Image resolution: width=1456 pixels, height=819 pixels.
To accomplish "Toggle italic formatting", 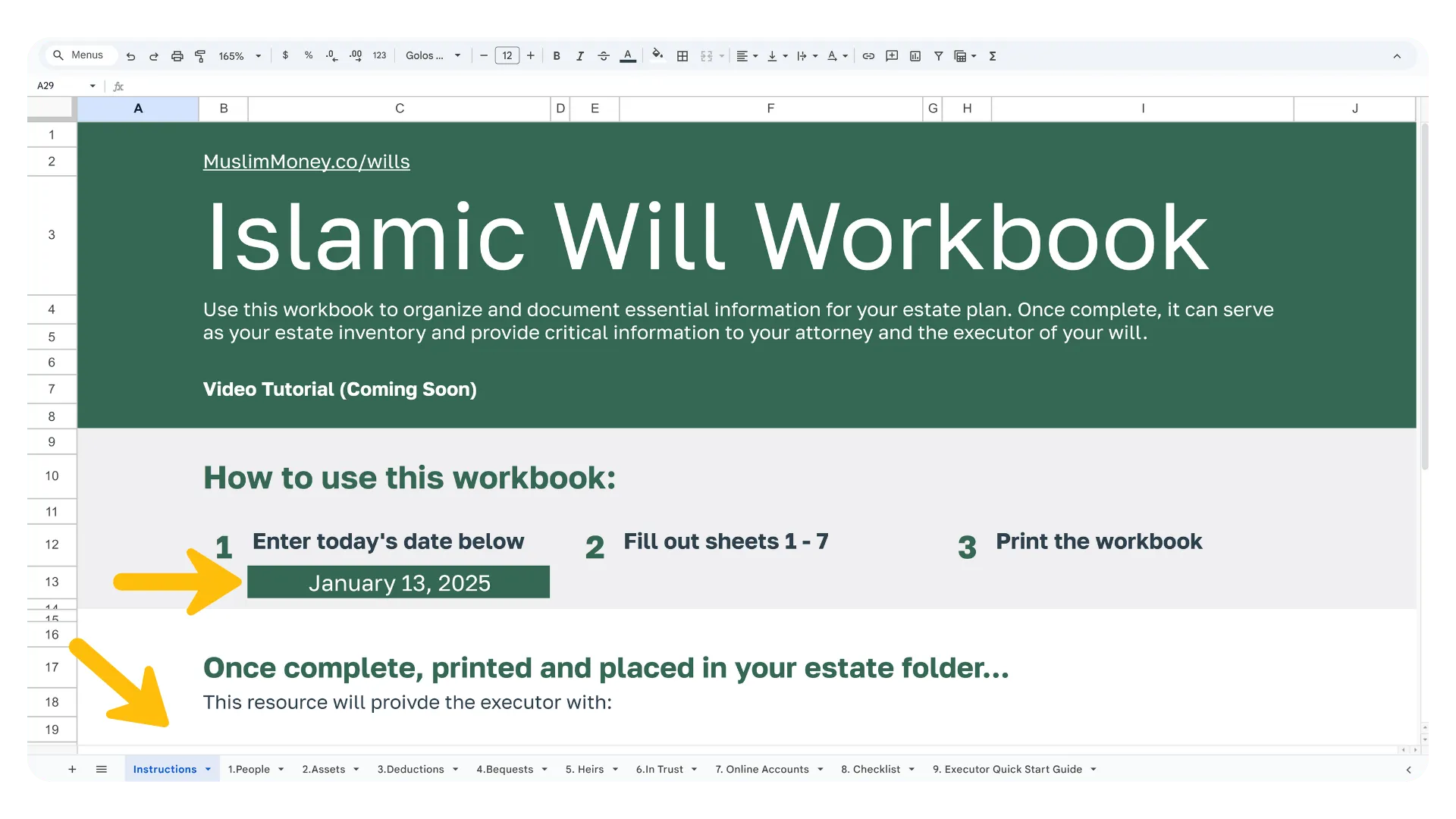I will coord(580,56).
